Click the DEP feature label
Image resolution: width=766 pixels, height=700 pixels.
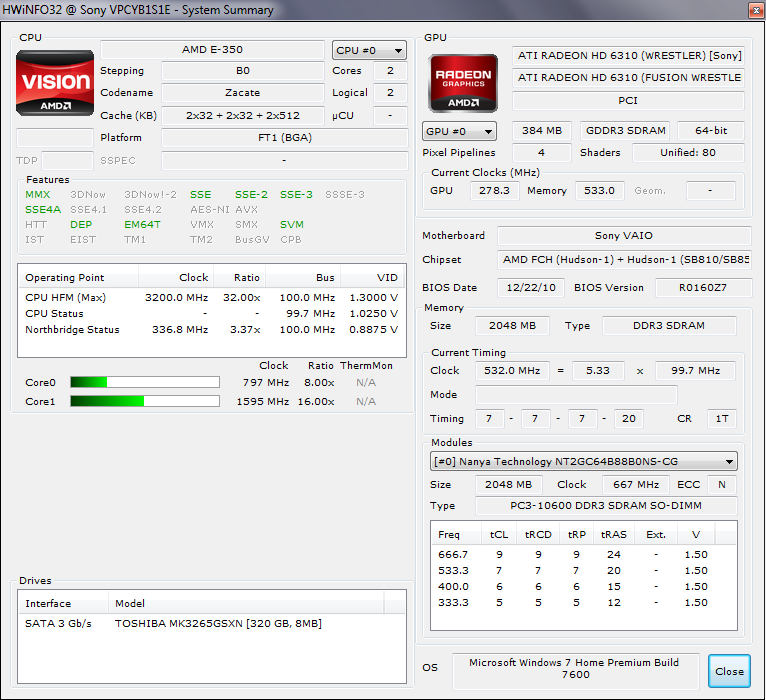(x=81, y=225)
